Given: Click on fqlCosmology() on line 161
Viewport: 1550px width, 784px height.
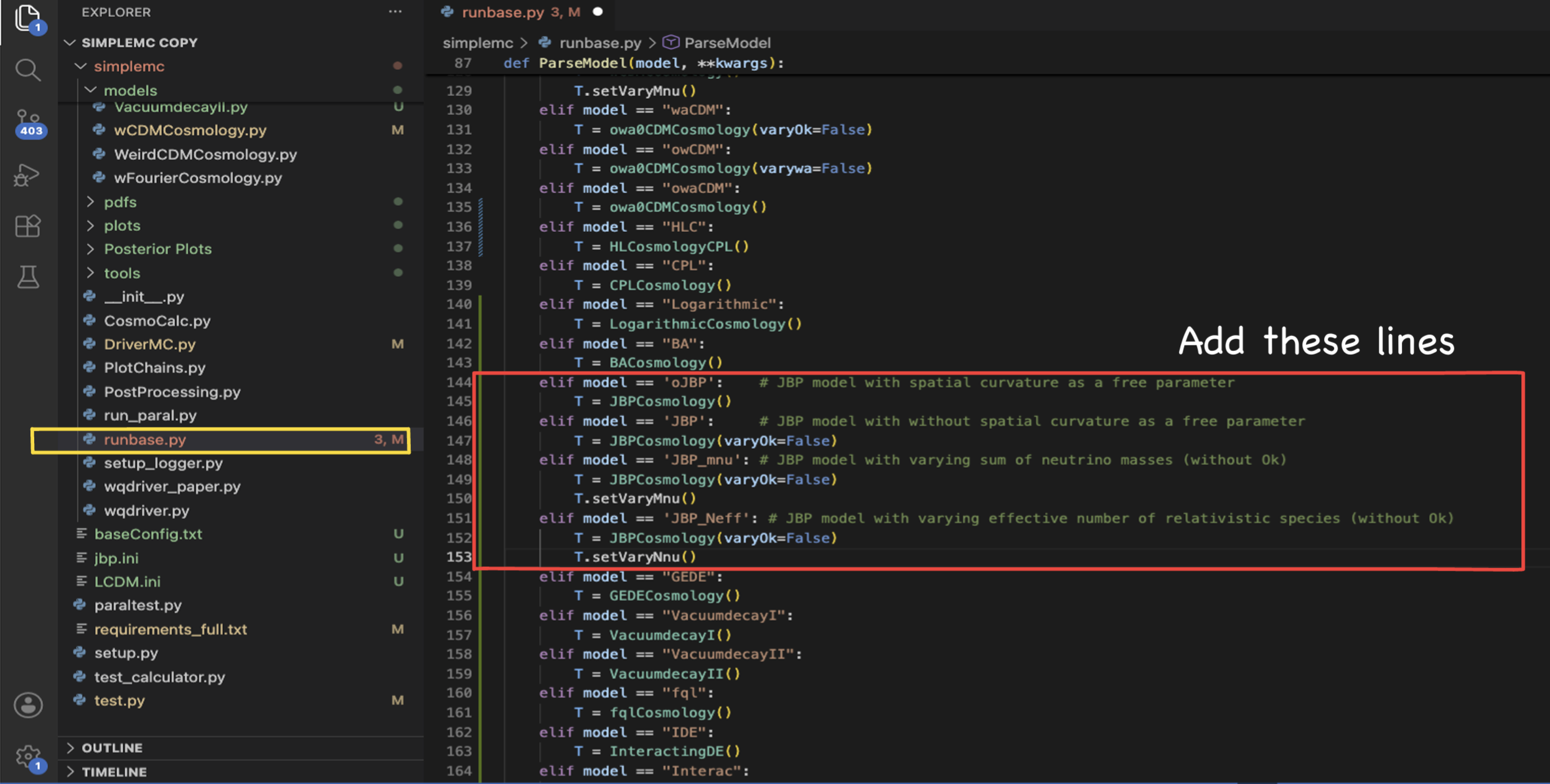Looking at the screenshot, I should tap(670, 713).
